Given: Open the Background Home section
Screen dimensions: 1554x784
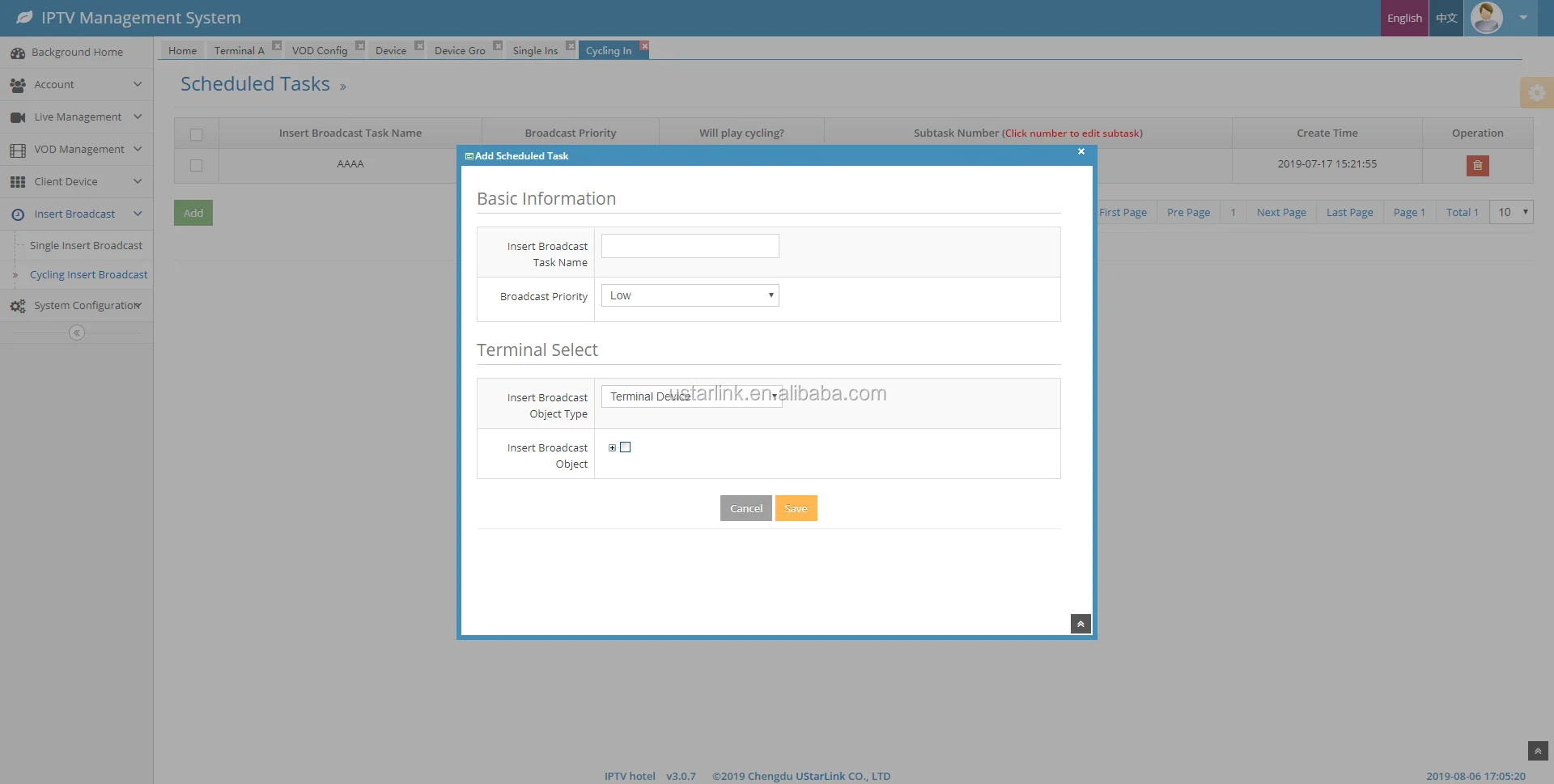Looking at the screenshot, I should (x=18, y=52).
